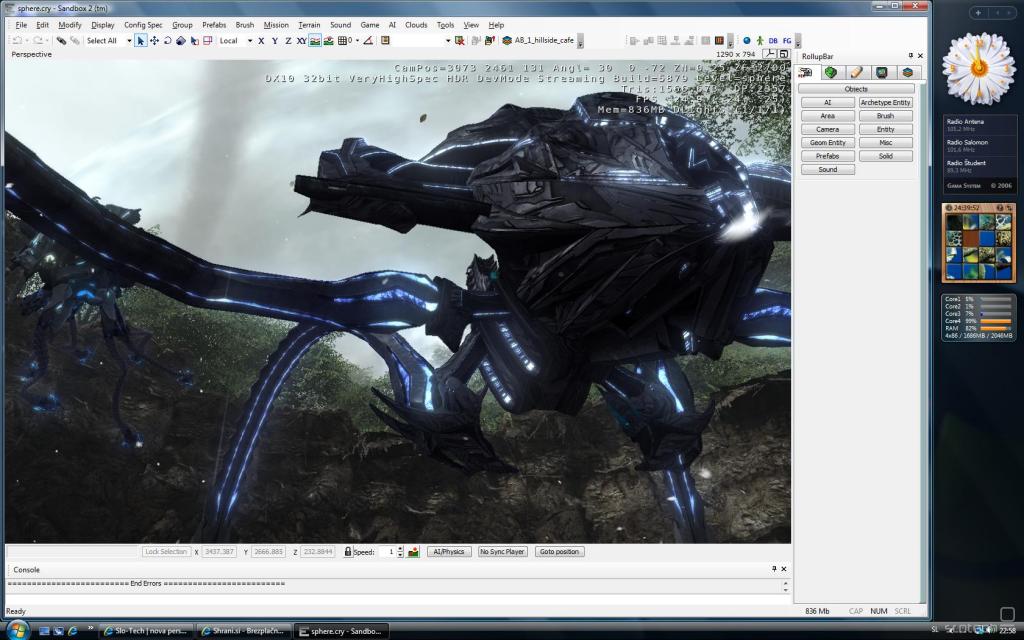Activate the Scale objects tool
Viewport: 1024px width, 640px height.
[181, 40]
